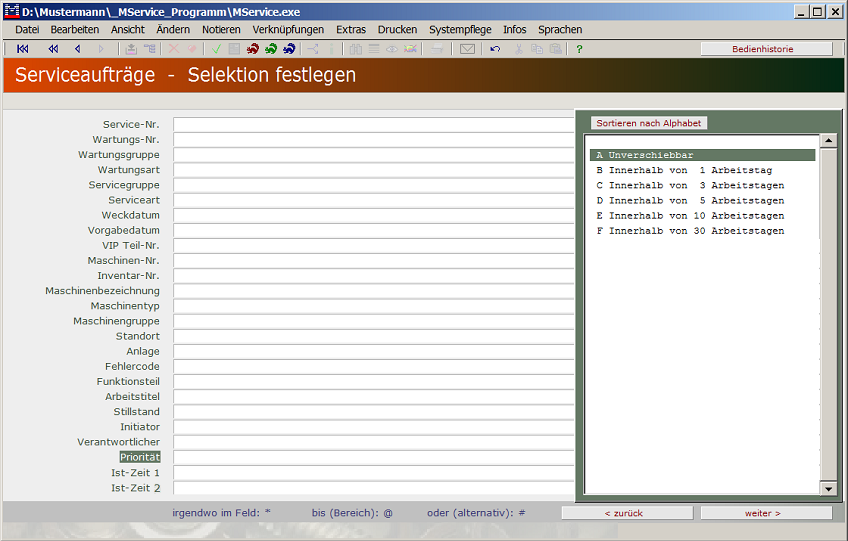Click the green animal toolbar icon
The width and height of the screenshot is (848, 541).
coord(271,49)
